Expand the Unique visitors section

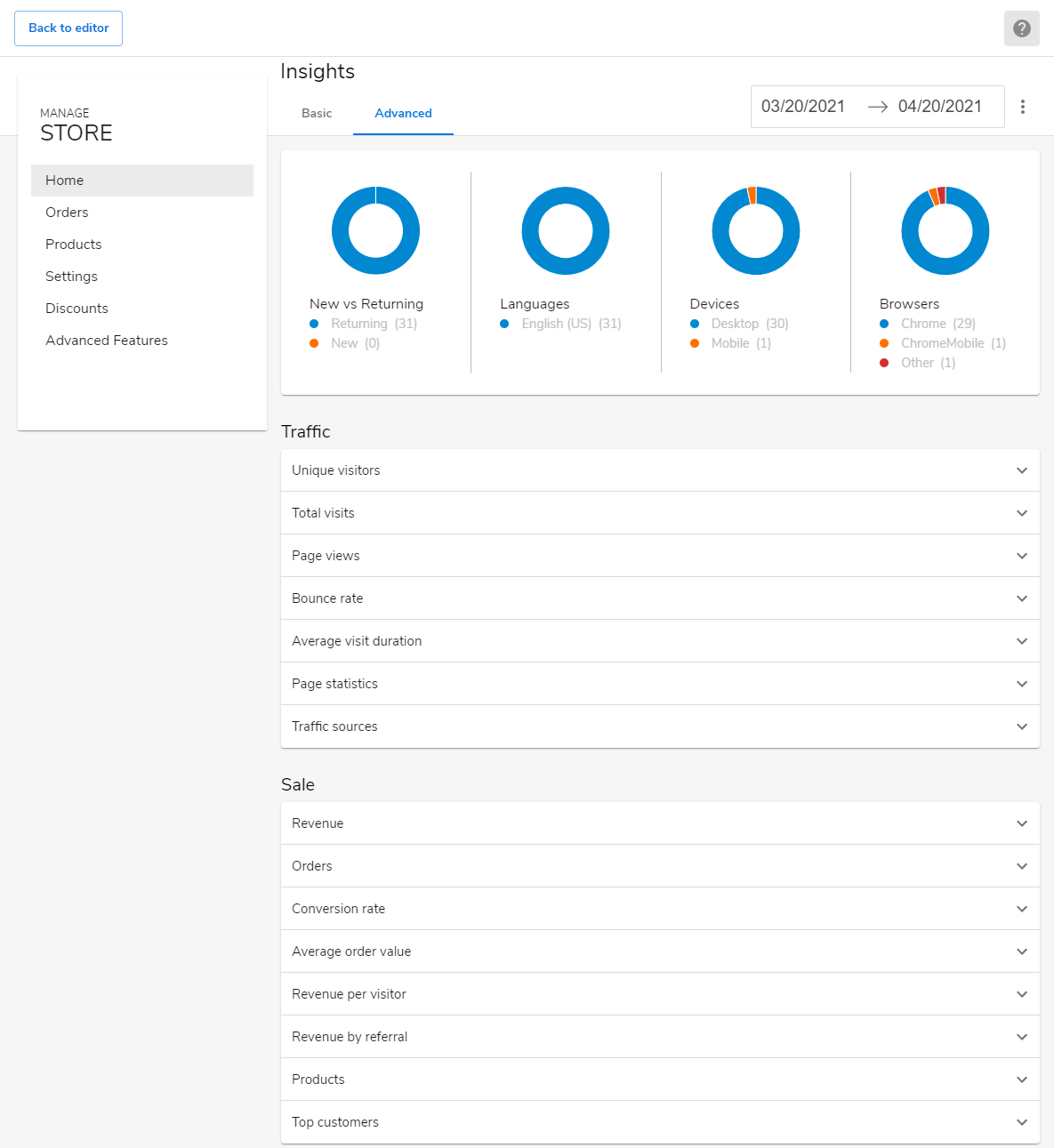point(659,470)
